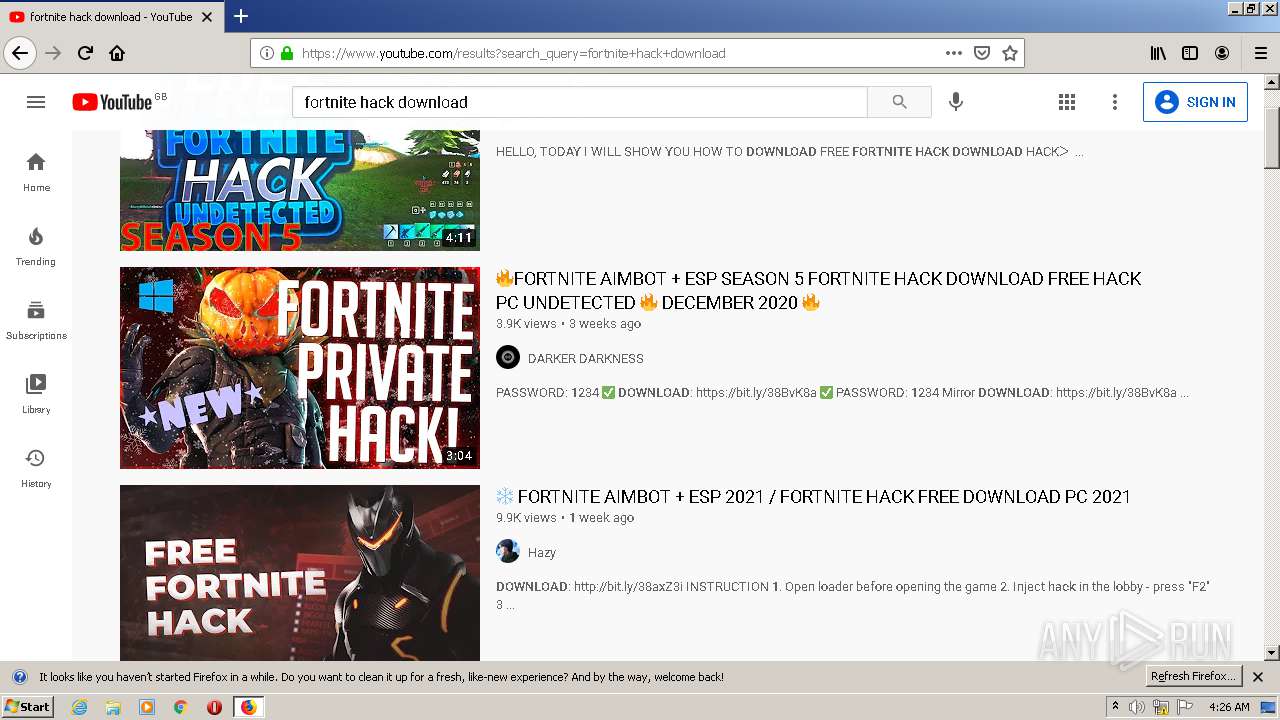Image resolution: width=1280 pixels, height=720 pixels.
Task: Click the Refresh Firefox button
Action: point(1193,677)
